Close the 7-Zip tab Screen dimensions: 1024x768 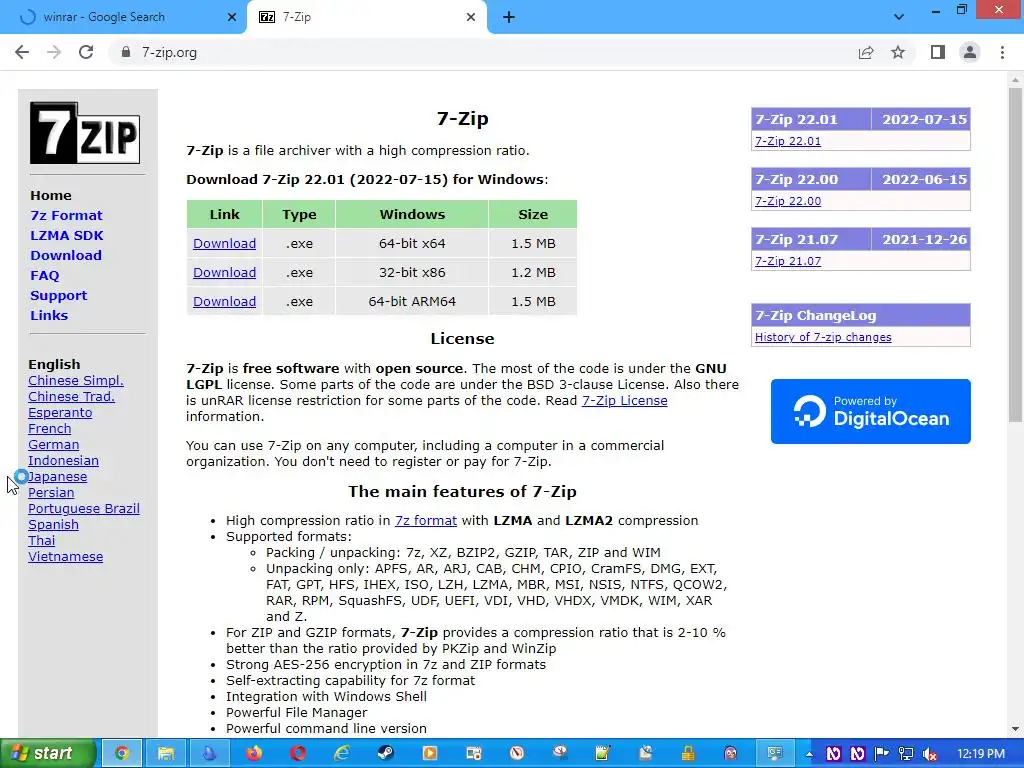471,17
